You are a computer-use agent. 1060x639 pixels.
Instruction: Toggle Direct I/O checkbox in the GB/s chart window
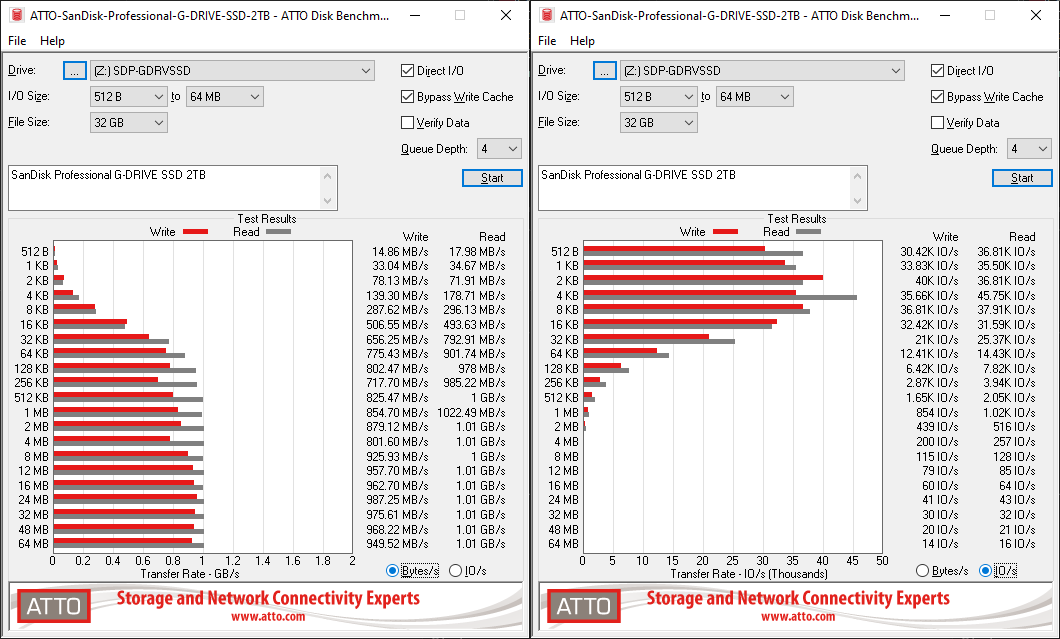(x=407, y=70)
